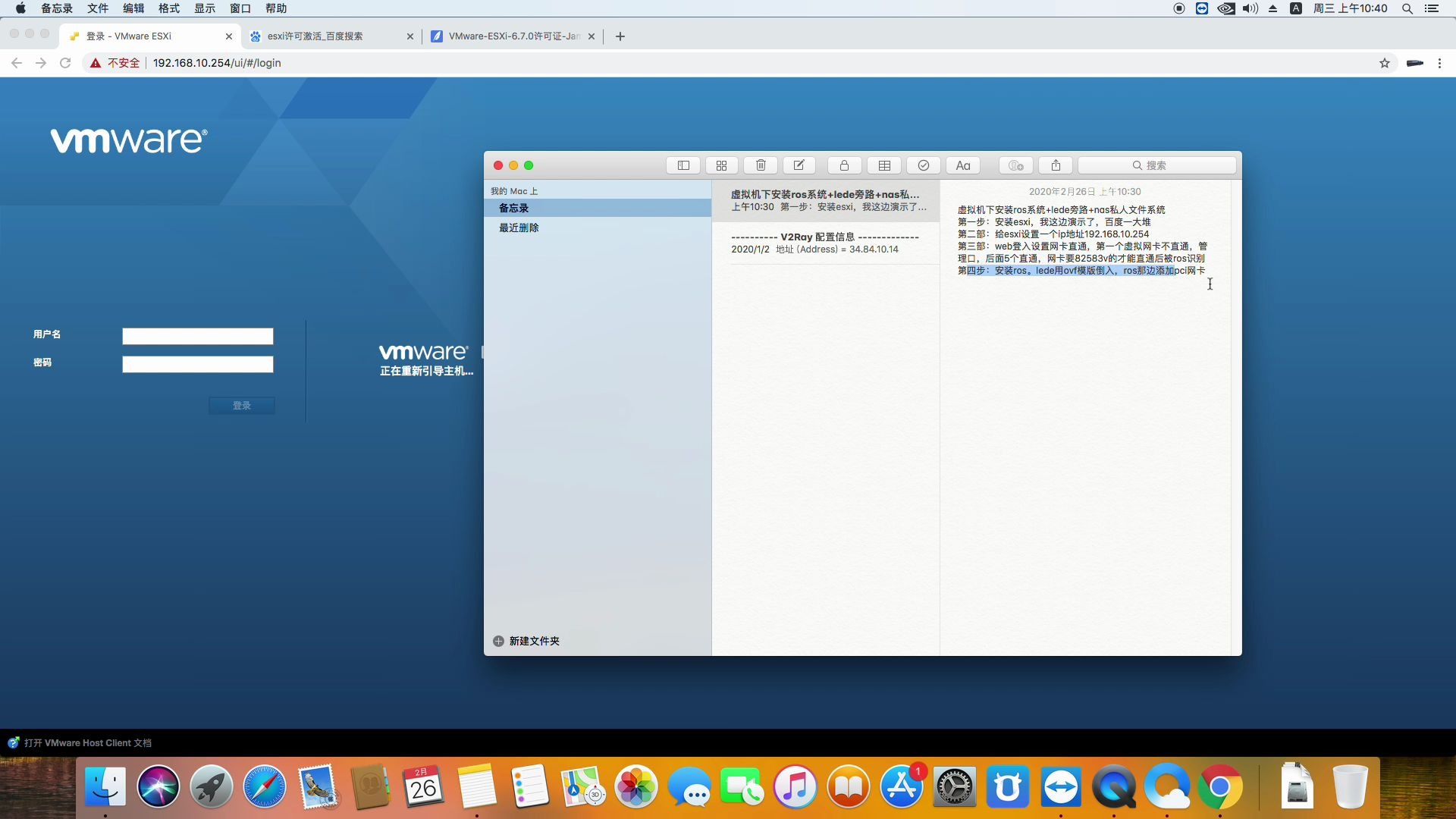This screenshot has height=819, width=1456.
Task: Open the Aa text format options
Action: click(963, 165)
